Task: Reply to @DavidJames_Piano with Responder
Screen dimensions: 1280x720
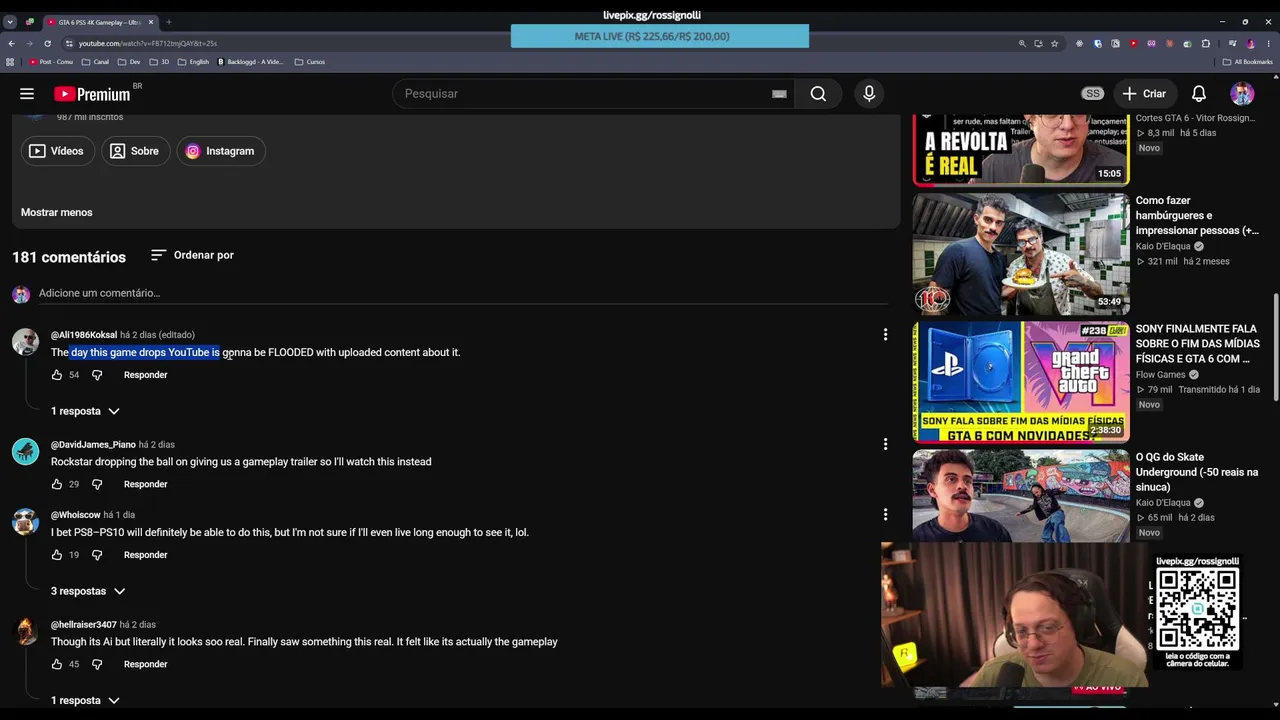Action: click(146, 484)
